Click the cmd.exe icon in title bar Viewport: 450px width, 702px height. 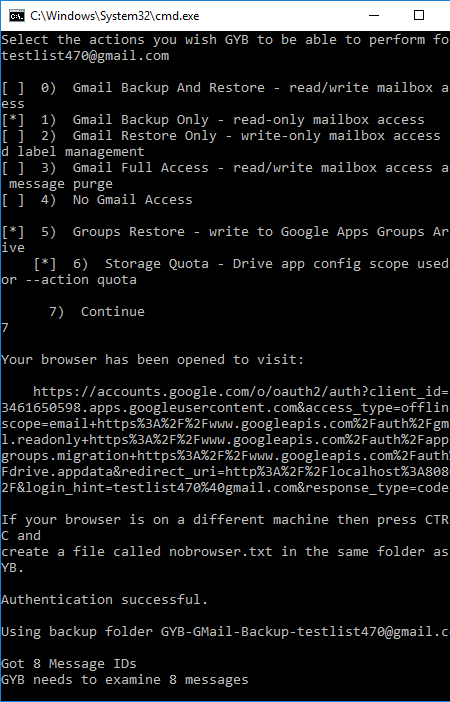click(x=17, y=16)
